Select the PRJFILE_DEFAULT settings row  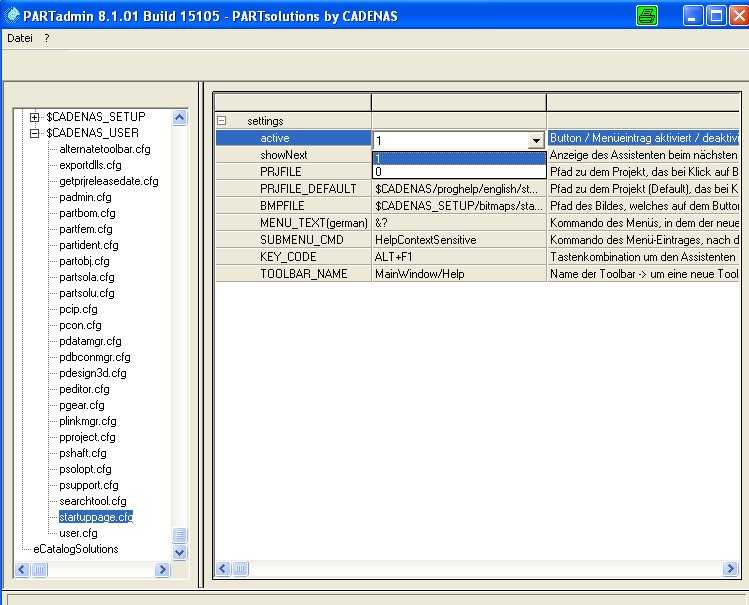(477, 189)
